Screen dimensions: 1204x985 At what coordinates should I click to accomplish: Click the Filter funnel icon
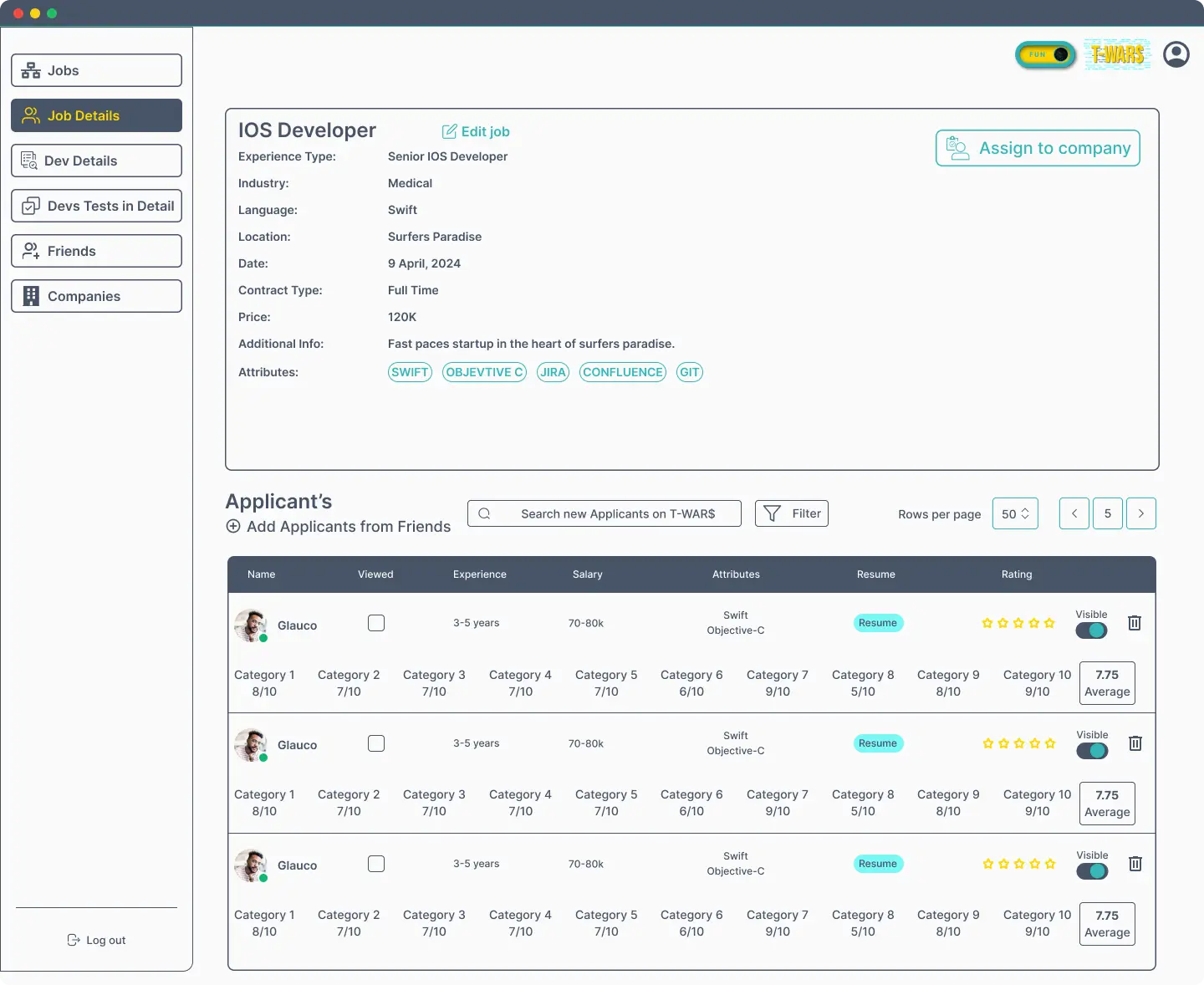pos(770,513)
